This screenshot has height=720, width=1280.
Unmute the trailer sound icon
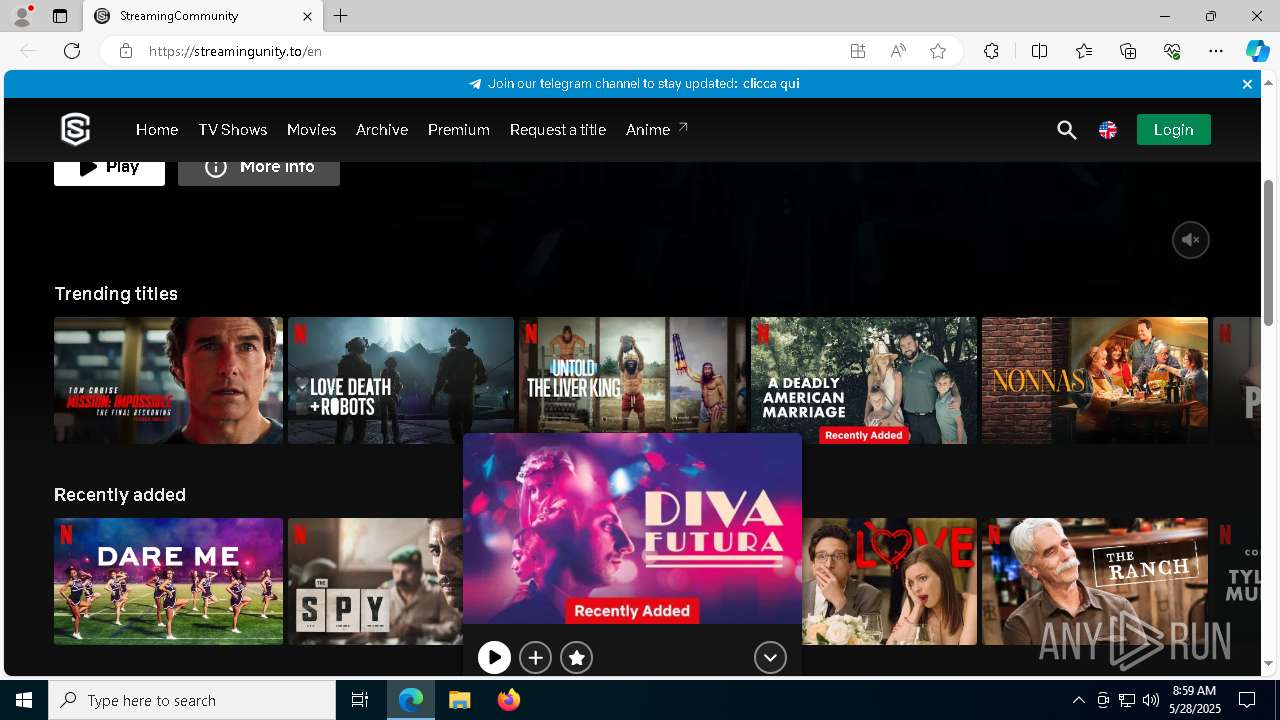point(1191,240)
